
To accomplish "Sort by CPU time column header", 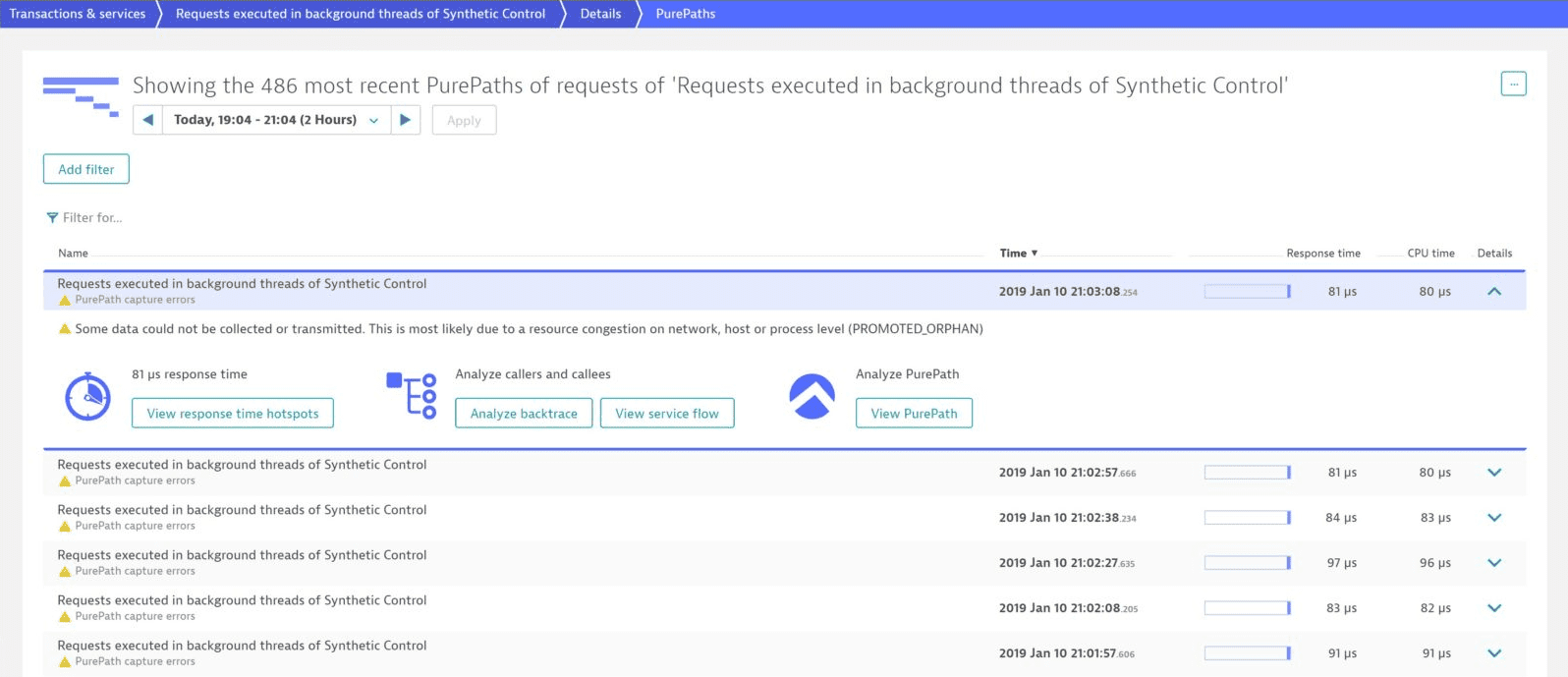I will [1430, 254].
